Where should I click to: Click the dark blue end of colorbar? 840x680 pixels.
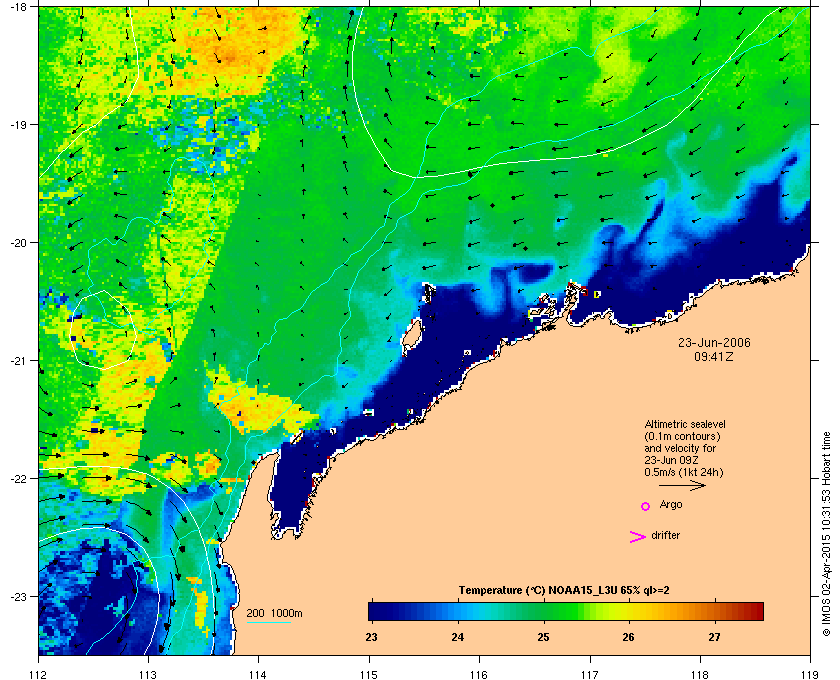coord(374,611)
